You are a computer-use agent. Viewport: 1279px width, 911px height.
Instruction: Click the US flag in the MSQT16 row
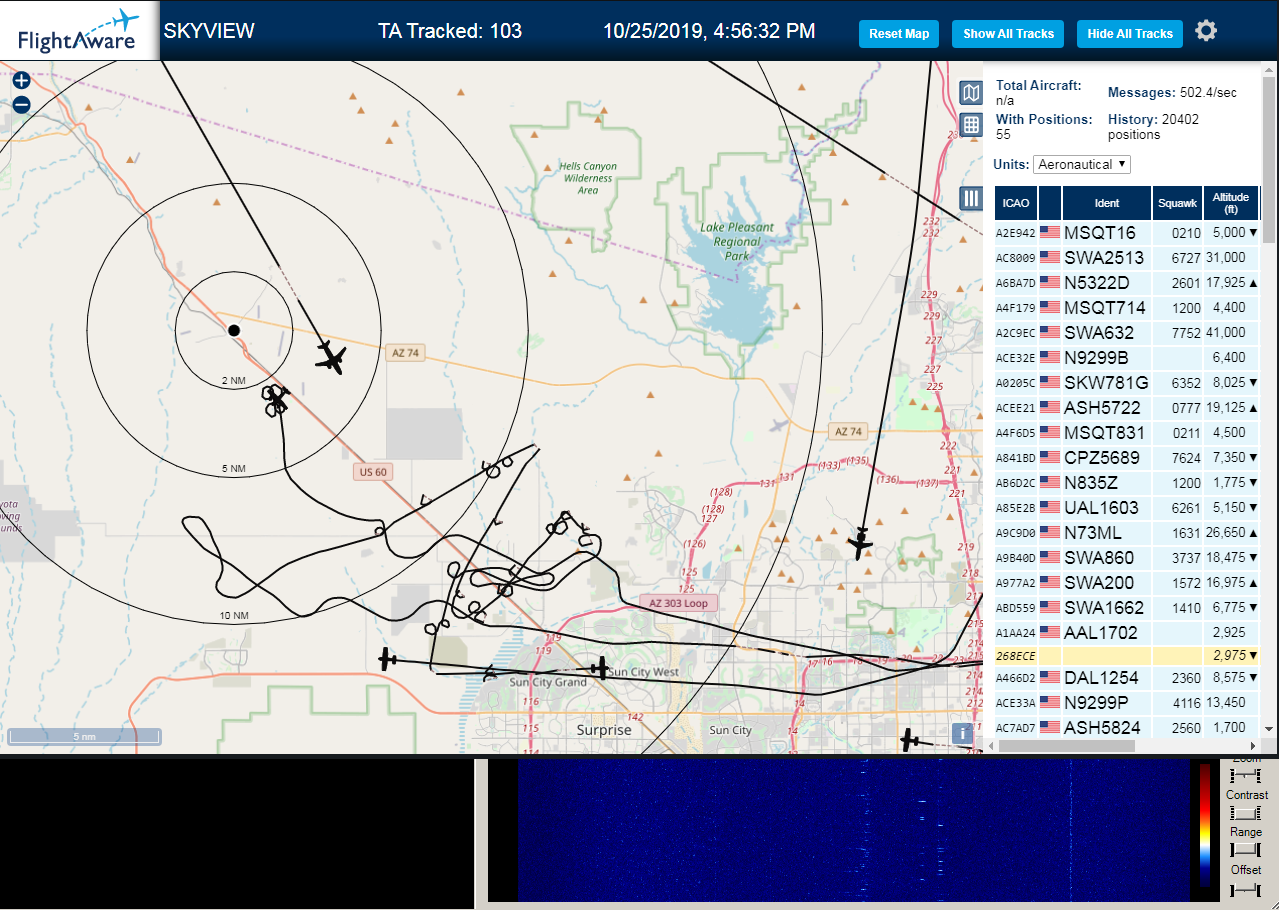[1050, 232]
